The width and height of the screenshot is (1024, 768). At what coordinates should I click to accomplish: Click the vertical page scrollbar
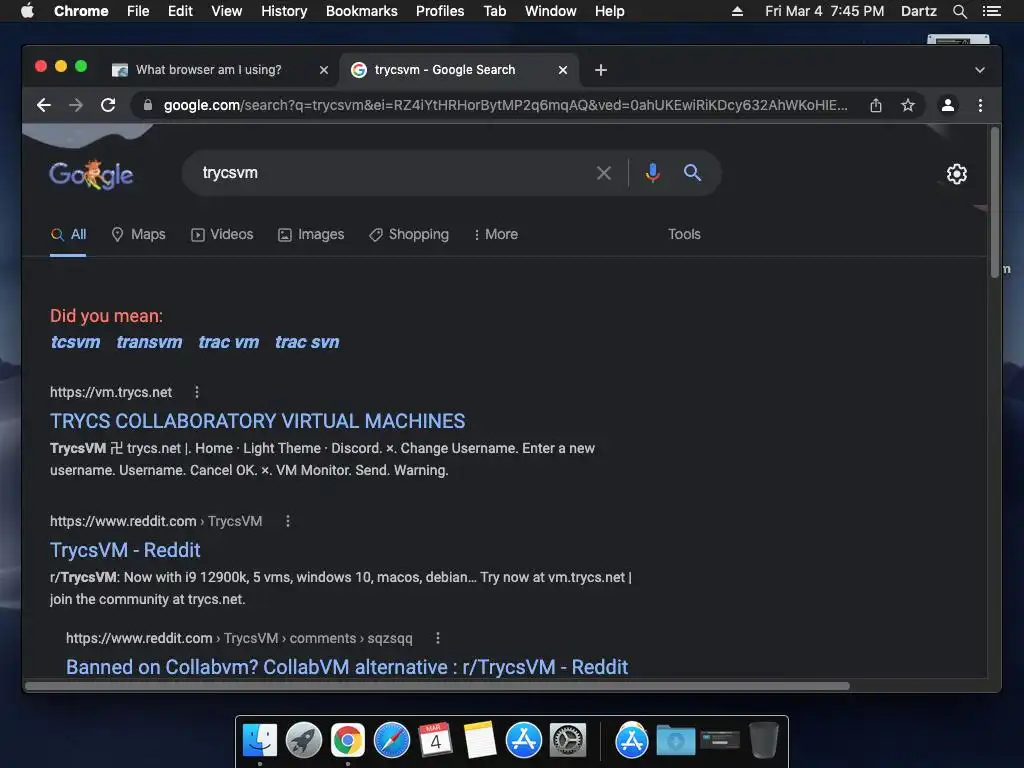995,202
